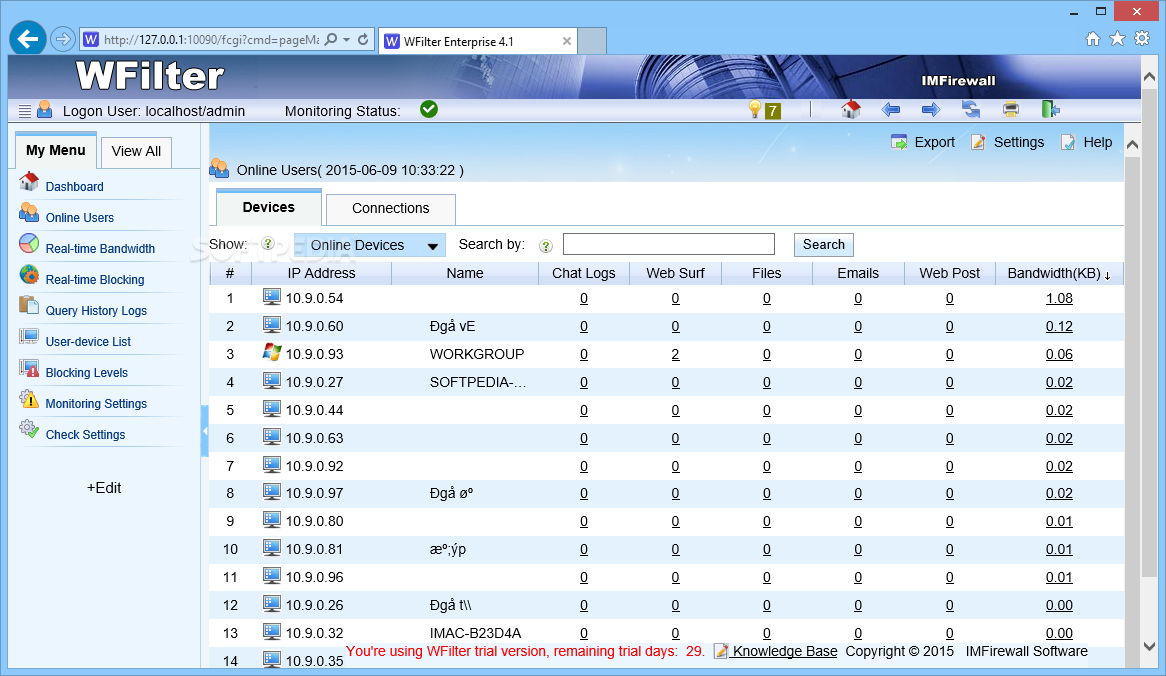This screenshot has width=1166, height=676.
Task: Click the Chat Logs column header
Action: [584, 274]
